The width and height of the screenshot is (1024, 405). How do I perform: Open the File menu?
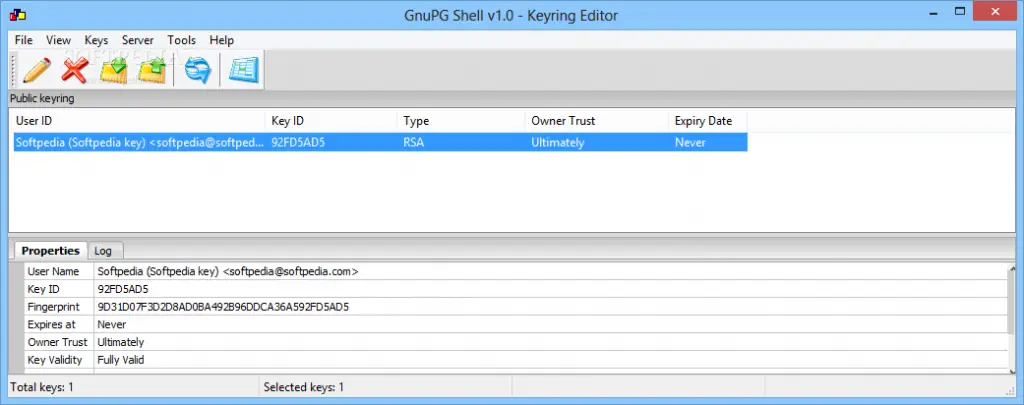click(24, 40)
